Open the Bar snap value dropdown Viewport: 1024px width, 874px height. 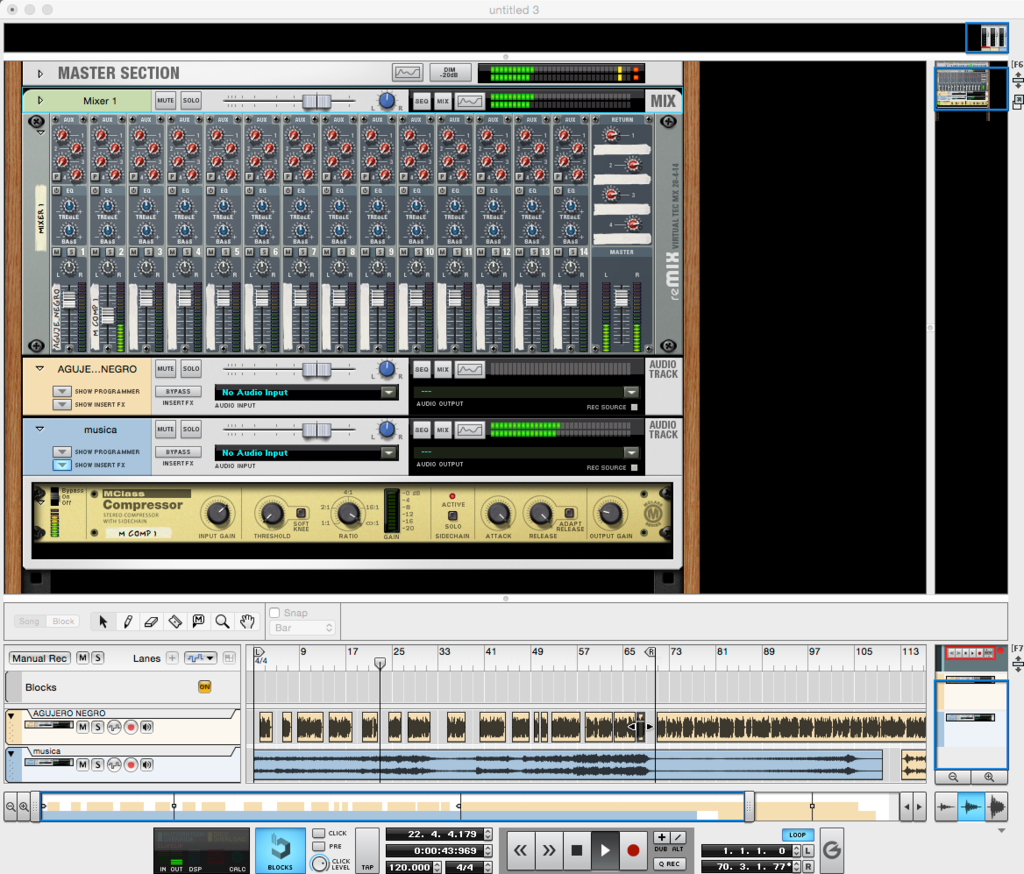(302, 628)
